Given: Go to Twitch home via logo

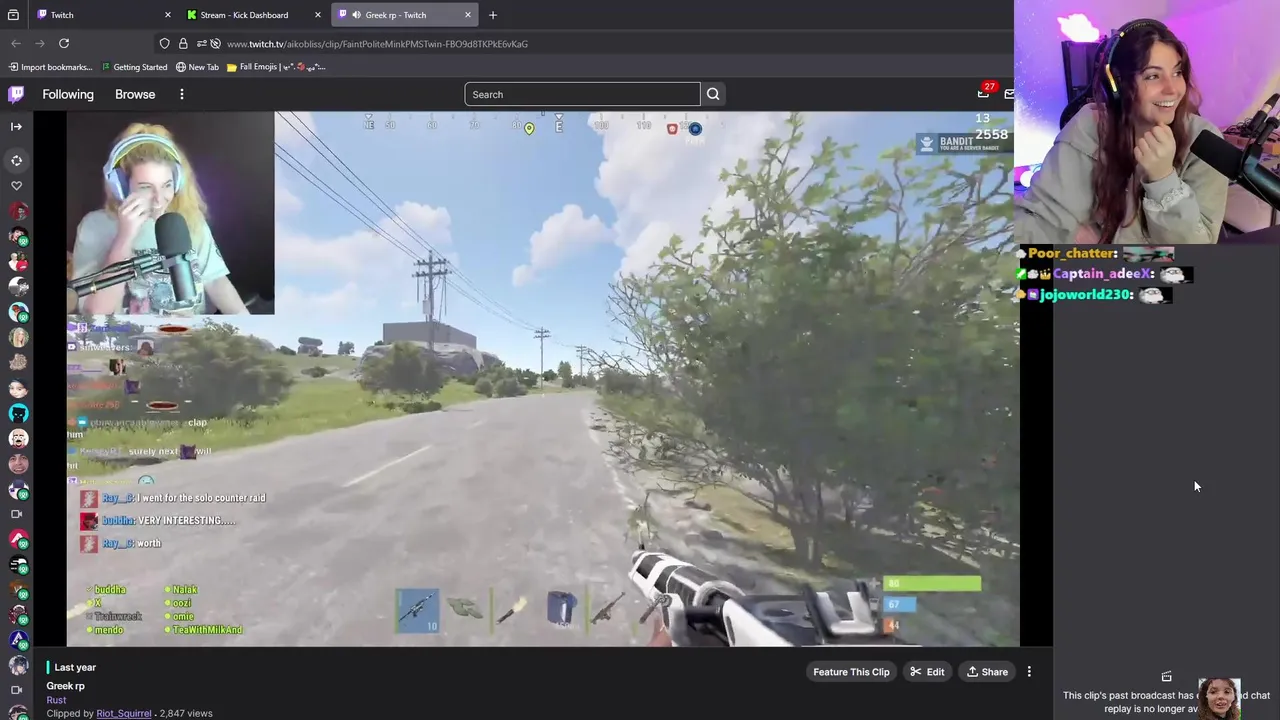Looking at the screenshot, I should (16, 94).
